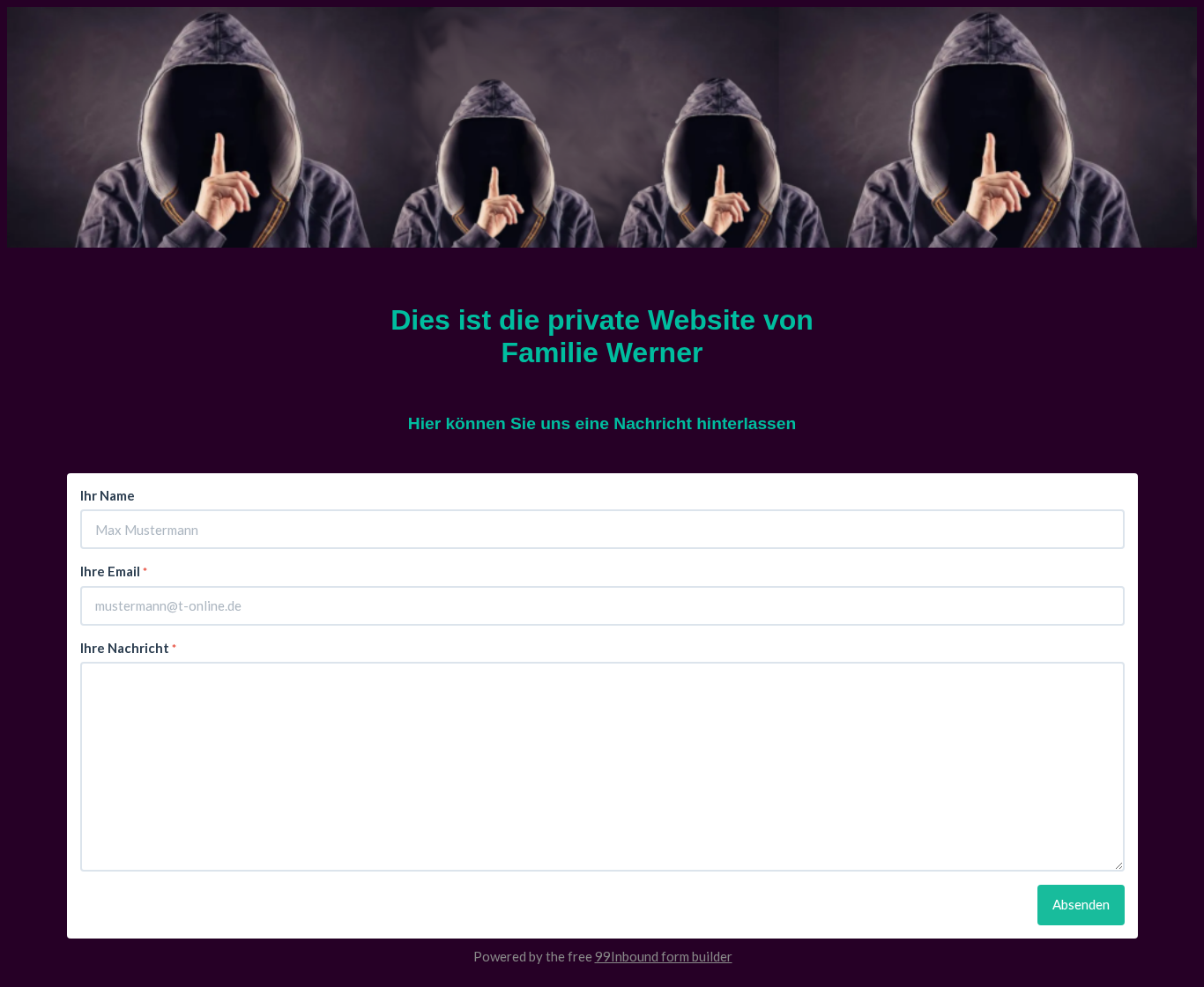This screenshot has width=1204, height=987.
Task: Open the 99Inbound form builder link
Action: tap(663, 957)
